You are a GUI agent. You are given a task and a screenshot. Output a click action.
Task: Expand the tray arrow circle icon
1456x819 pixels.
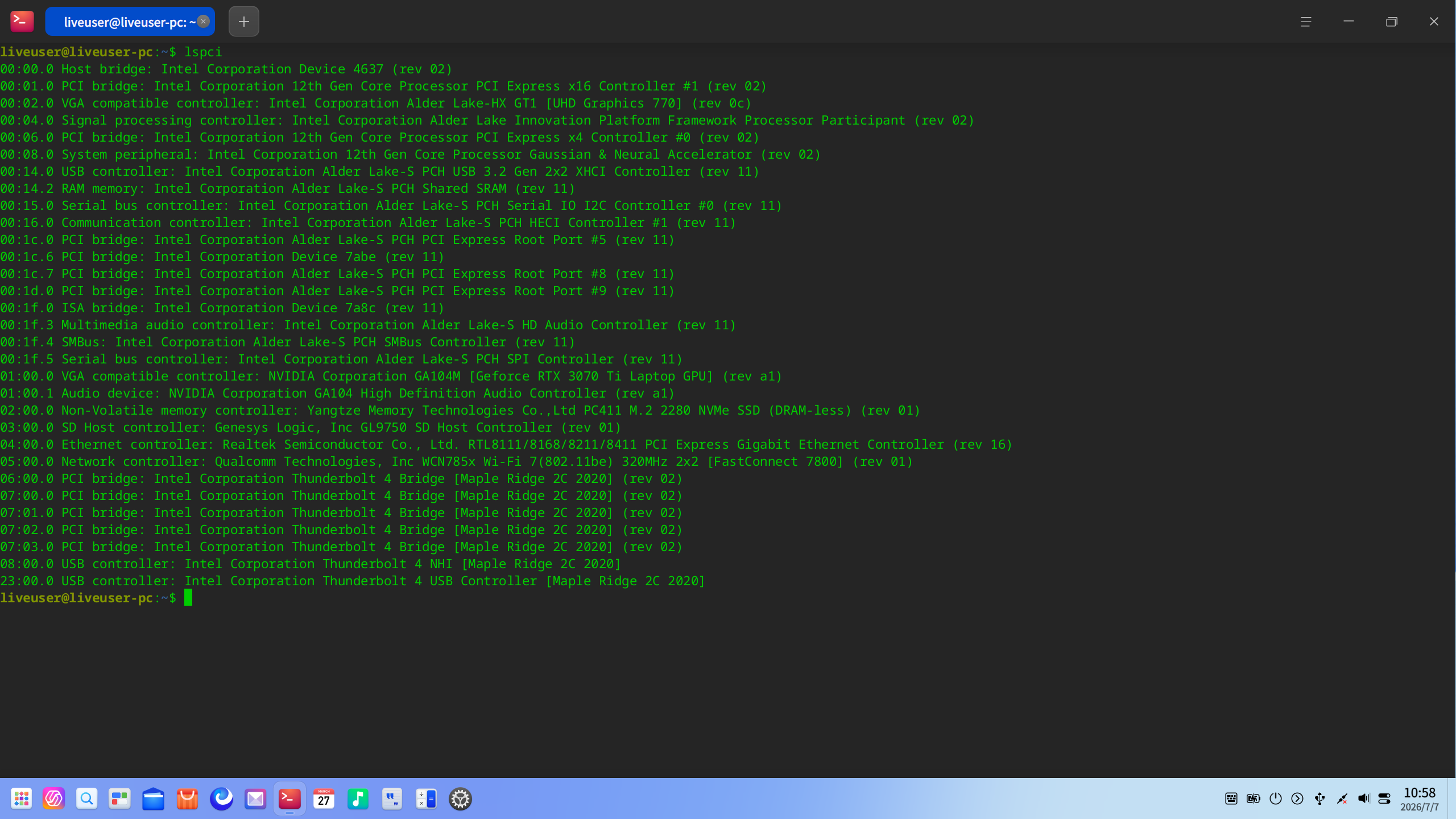click(1297, 799)
